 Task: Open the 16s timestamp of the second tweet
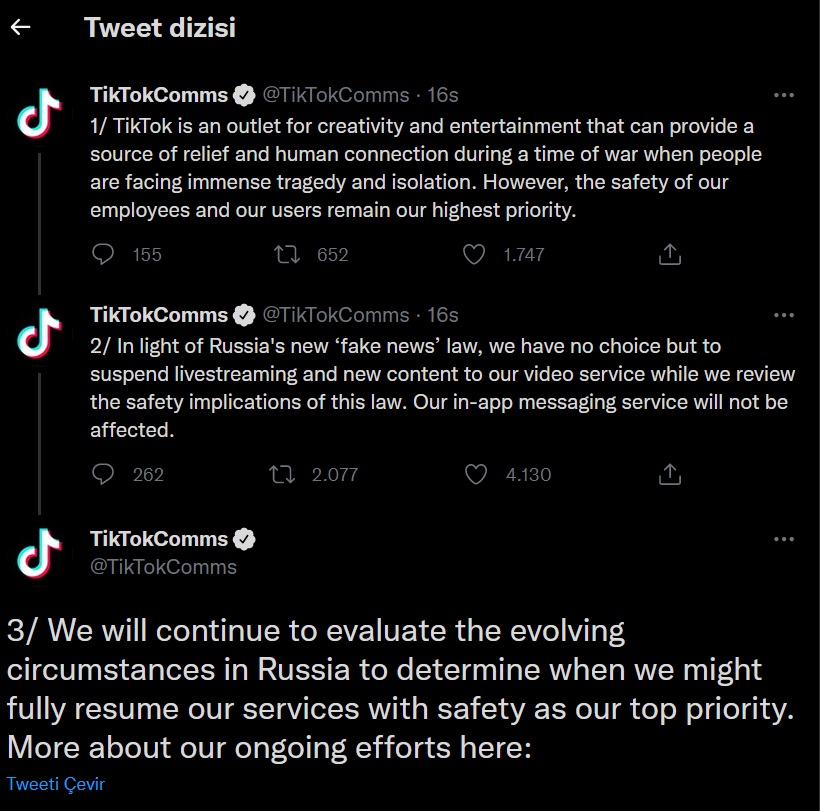tap(442, 315)
